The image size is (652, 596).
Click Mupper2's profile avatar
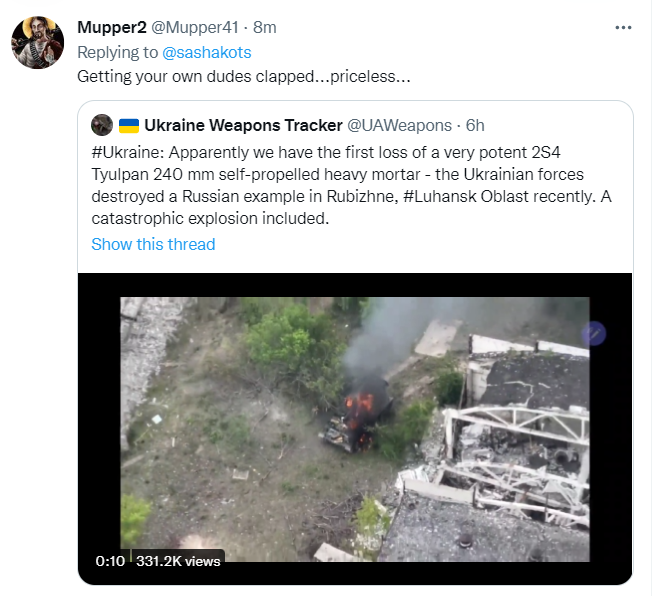click(37, 42)
